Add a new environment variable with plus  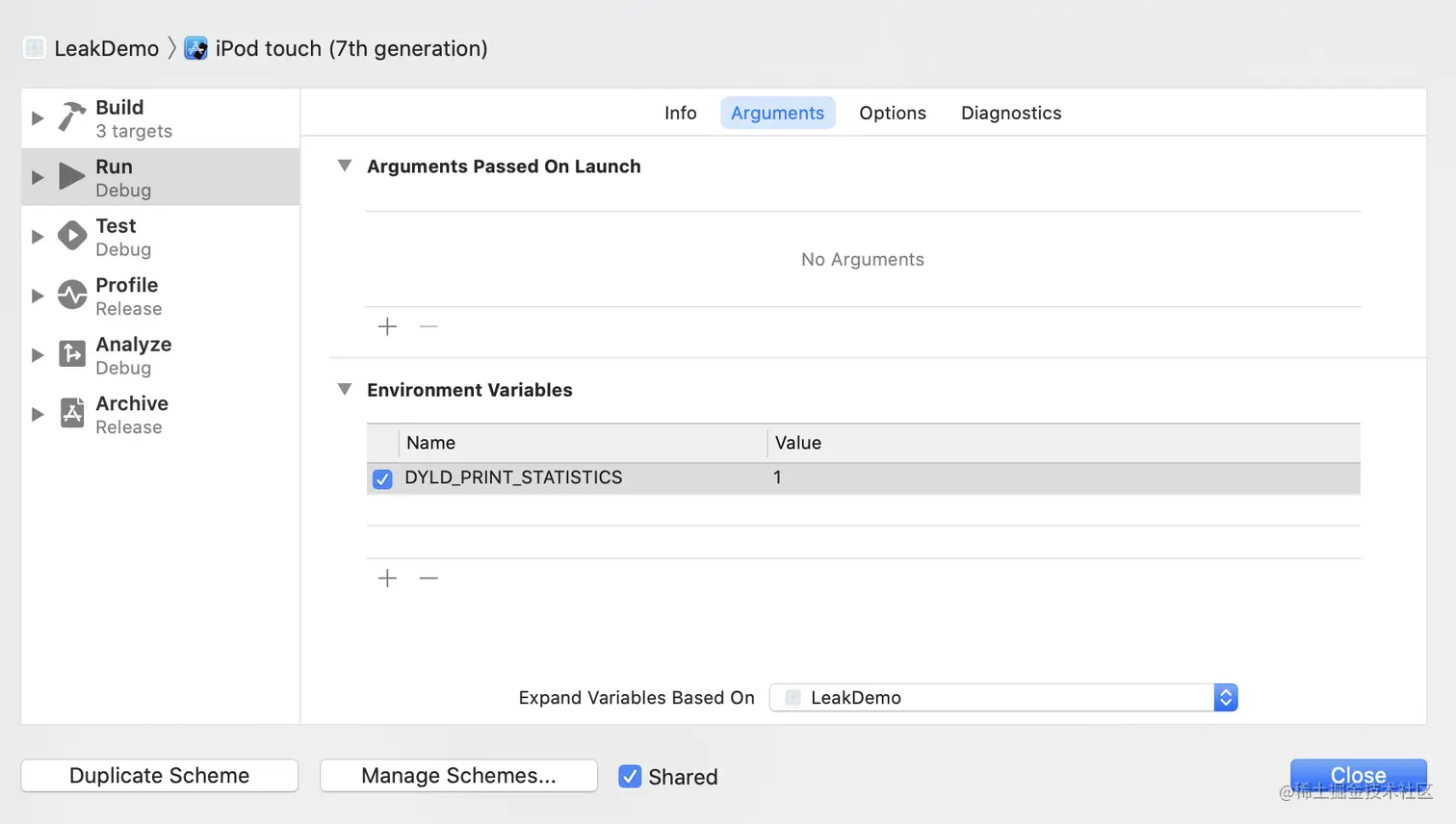(x=387, y=578)
